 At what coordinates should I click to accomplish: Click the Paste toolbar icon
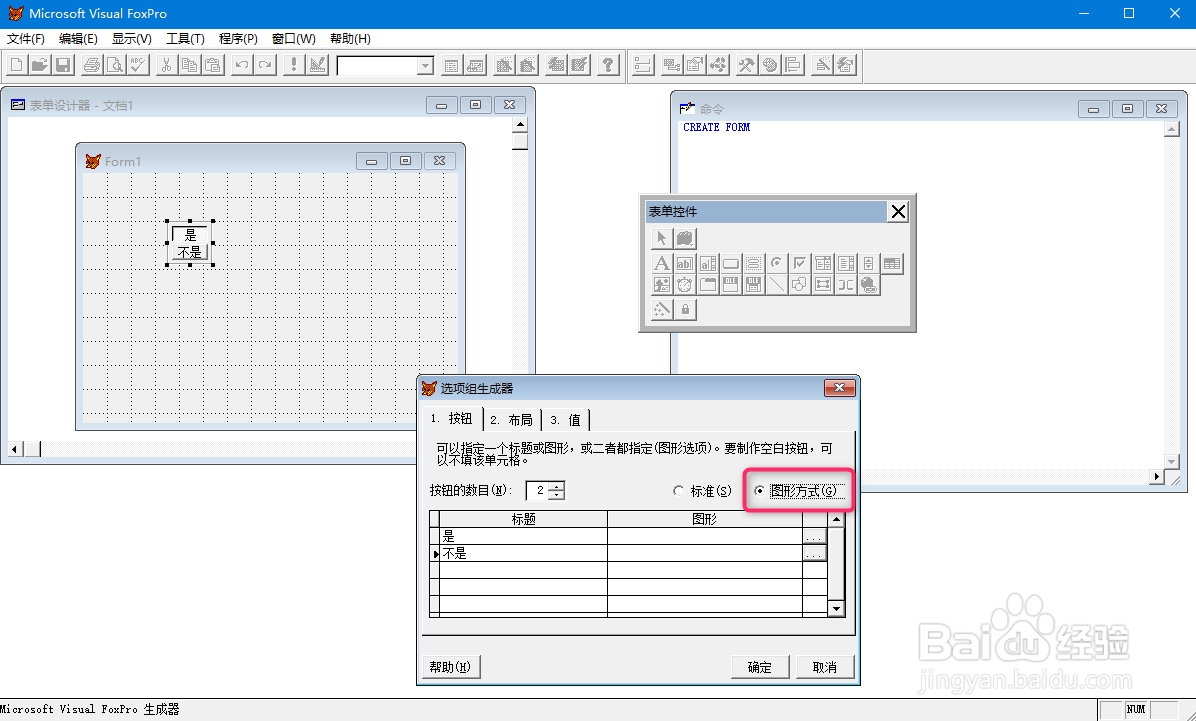click(213, 65)
